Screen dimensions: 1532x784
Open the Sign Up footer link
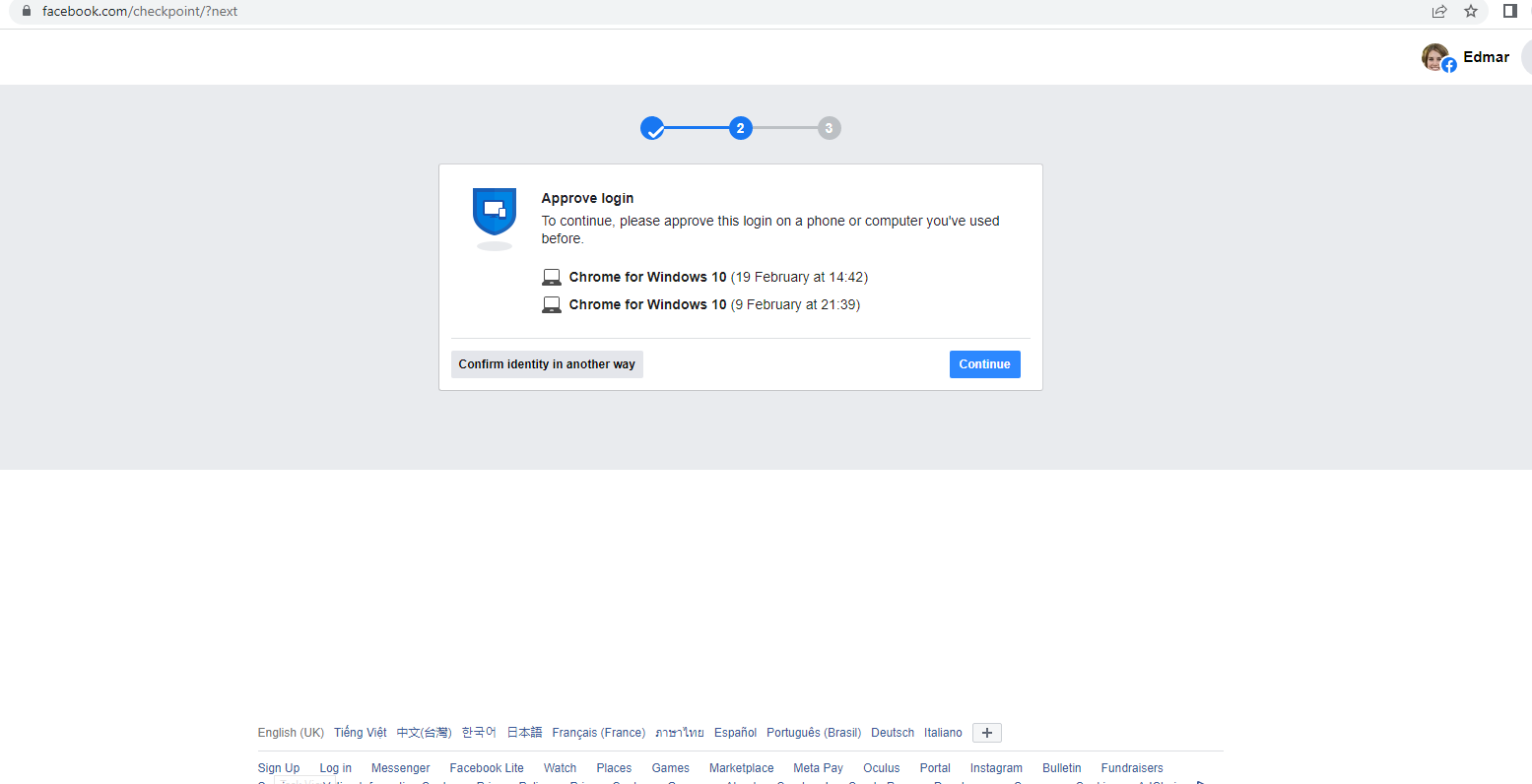click(279, 768)
